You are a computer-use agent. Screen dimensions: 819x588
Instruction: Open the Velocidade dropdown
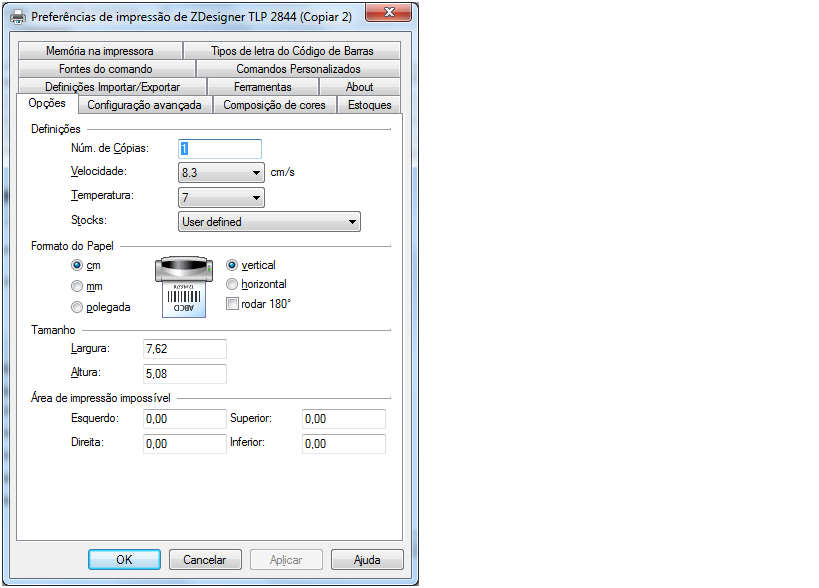click(221, 172)
